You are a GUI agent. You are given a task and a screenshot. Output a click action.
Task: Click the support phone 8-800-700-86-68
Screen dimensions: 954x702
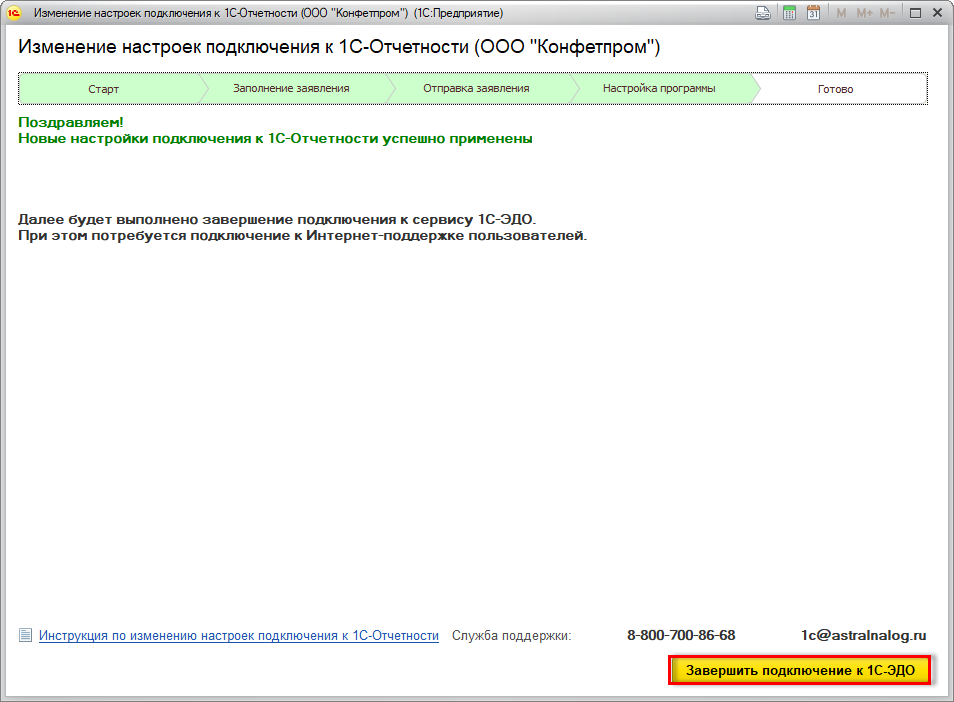point(681,635)
